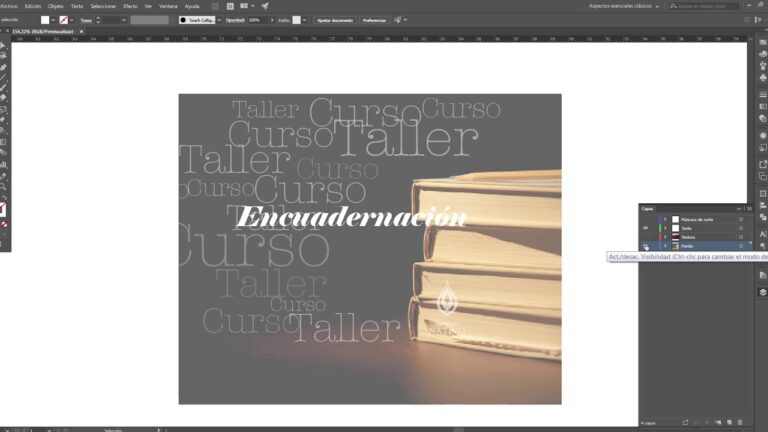The height and width of the screenshot is (432, 768).
Task: Open the Efecto menu
Action: pyautogui.click(x=130, y=6)
